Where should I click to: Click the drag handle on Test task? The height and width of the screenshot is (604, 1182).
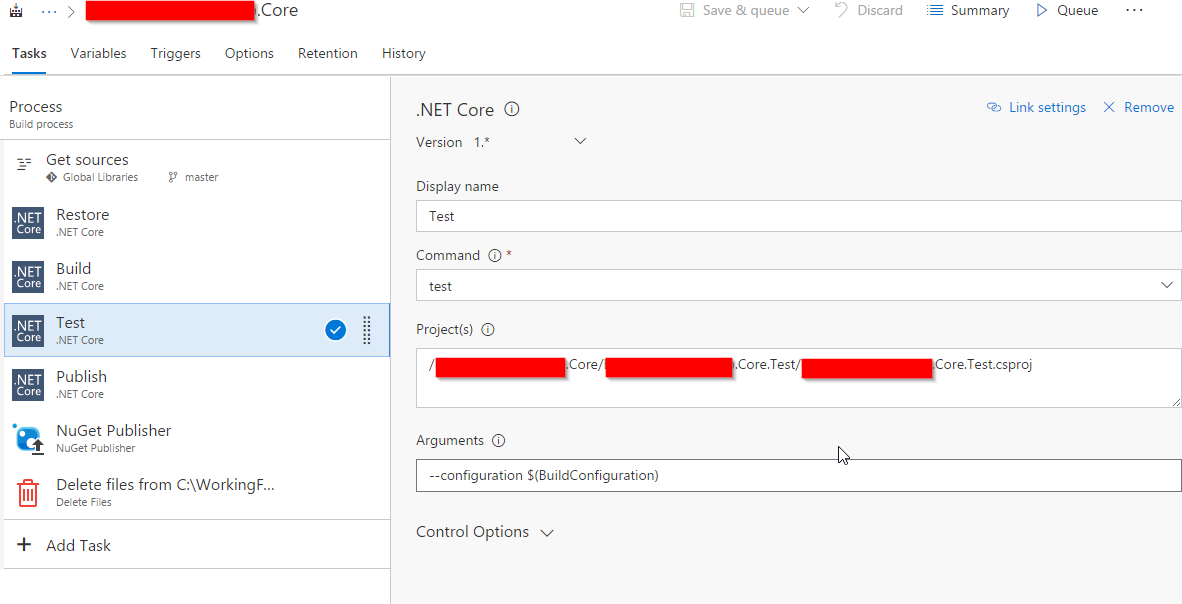tap(367, 330)
